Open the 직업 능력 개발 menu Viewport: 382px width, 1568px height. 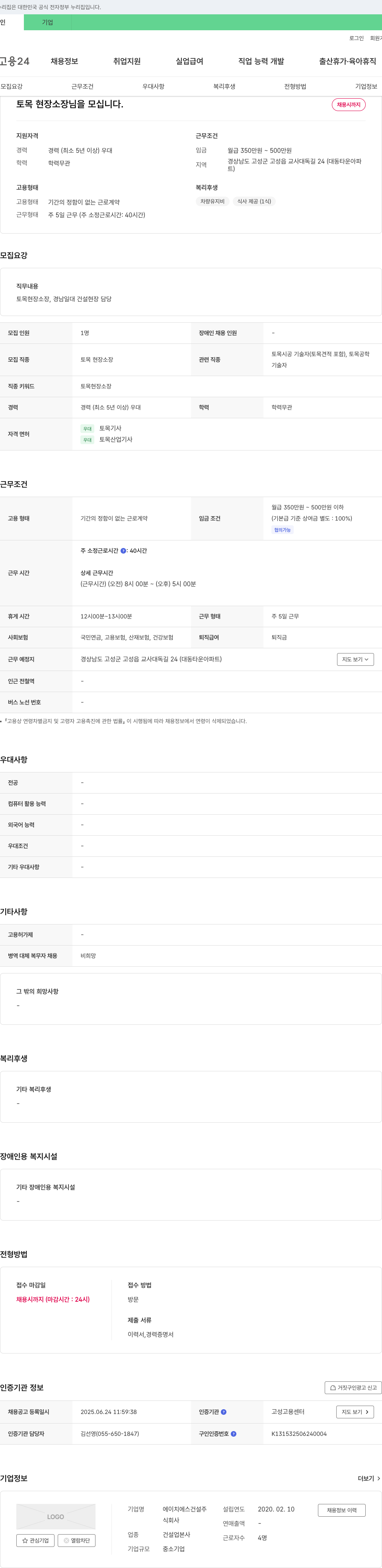point(261,61)
